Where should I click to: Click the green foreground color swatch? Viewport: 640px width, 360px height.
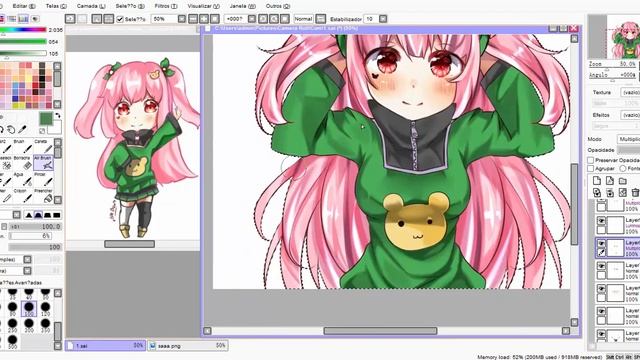[46, 119]
